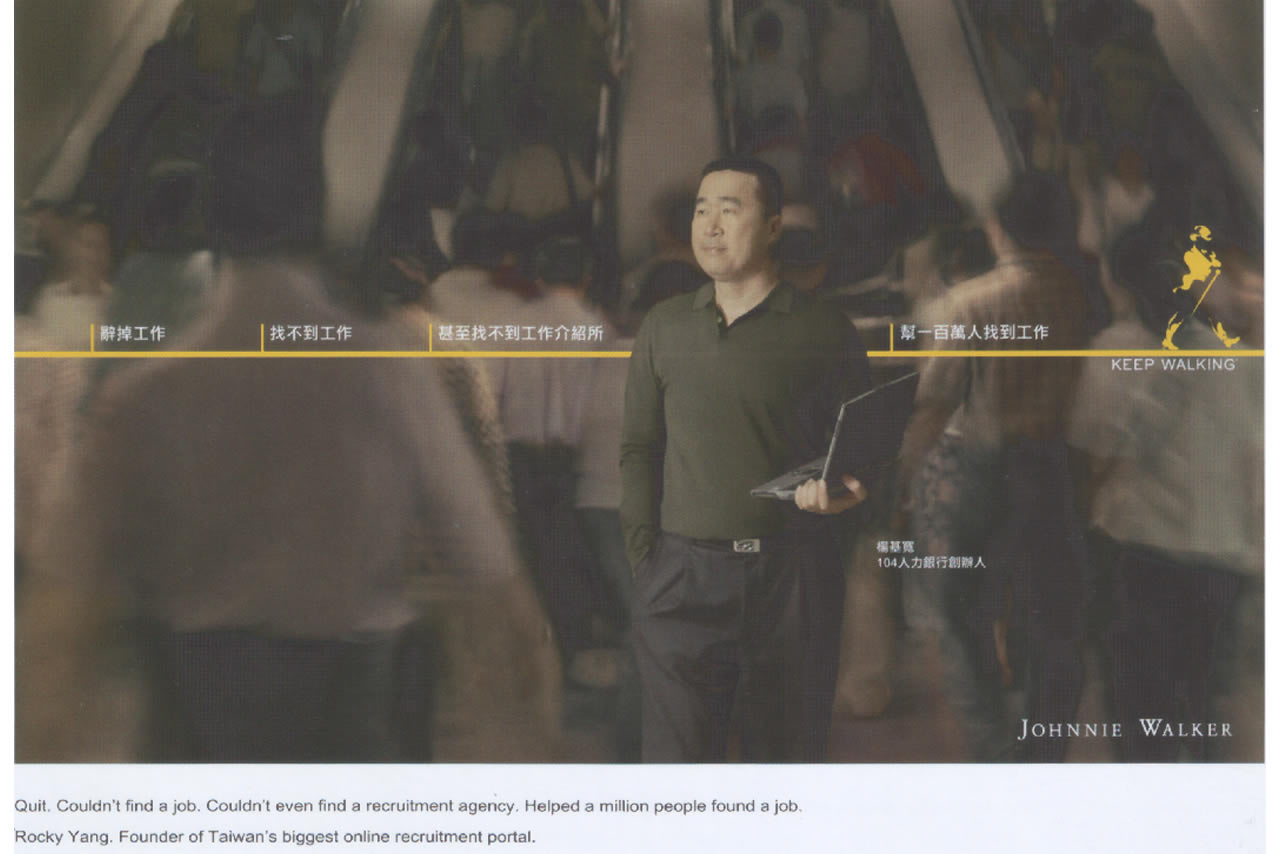This screenshot has width=1280, height=854.
Task: Select the 甚至找不到工作介紹所 timeline label
Action: coord(521,334)
